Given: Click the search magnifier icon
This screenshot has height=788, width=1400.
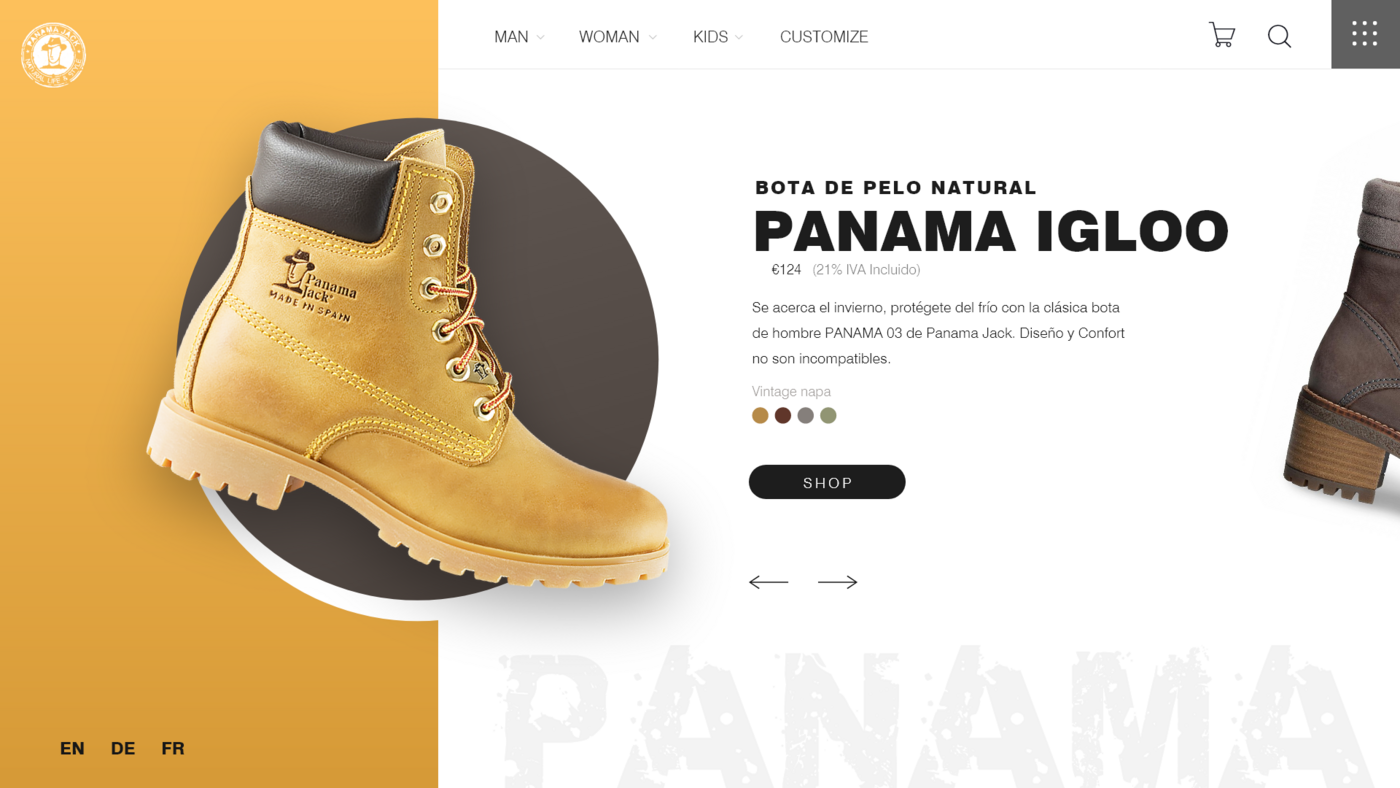Looking at the screenshot, I should (1279, 36).
